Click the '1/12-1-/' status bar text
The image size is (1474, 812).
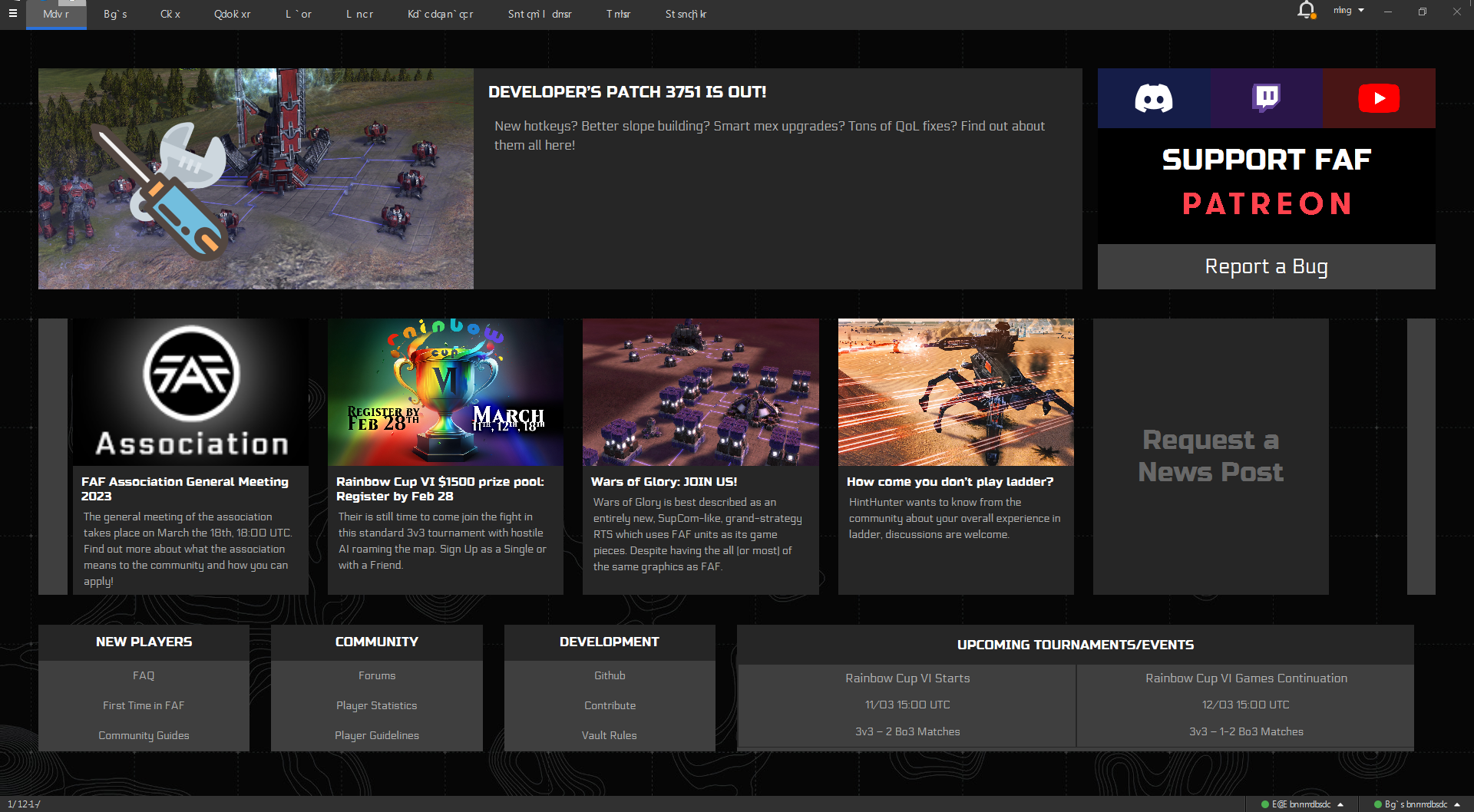[24, 804]
